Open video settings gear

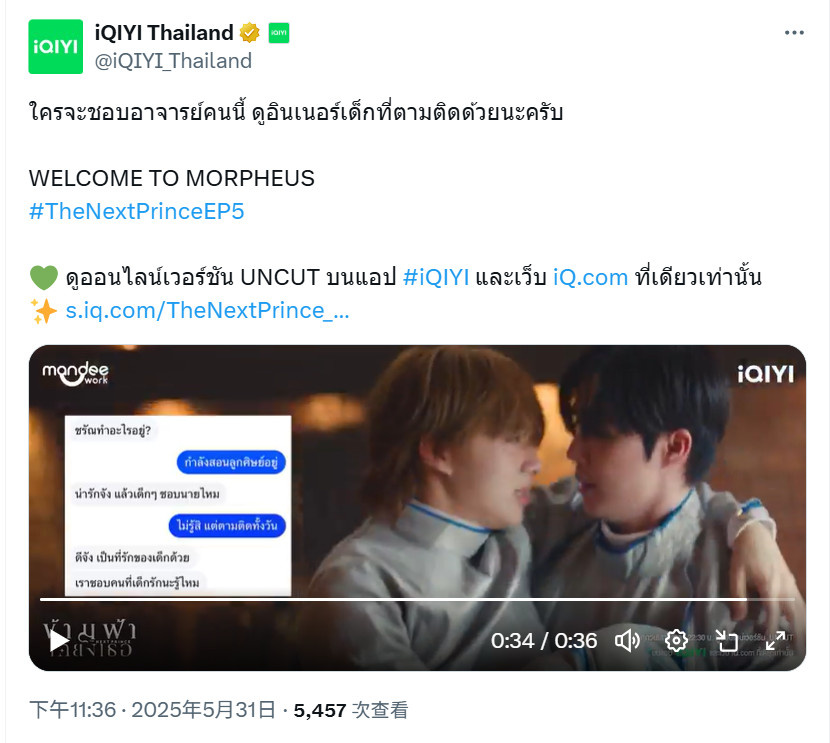(x=676, y=641)
